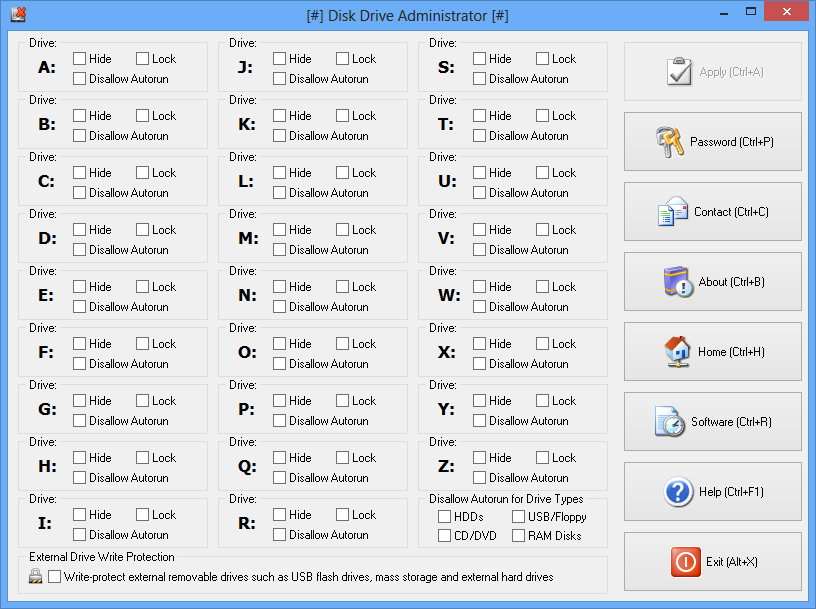
Task: Open Software (Ctrl+R) button
Action: tap(712, 422)
